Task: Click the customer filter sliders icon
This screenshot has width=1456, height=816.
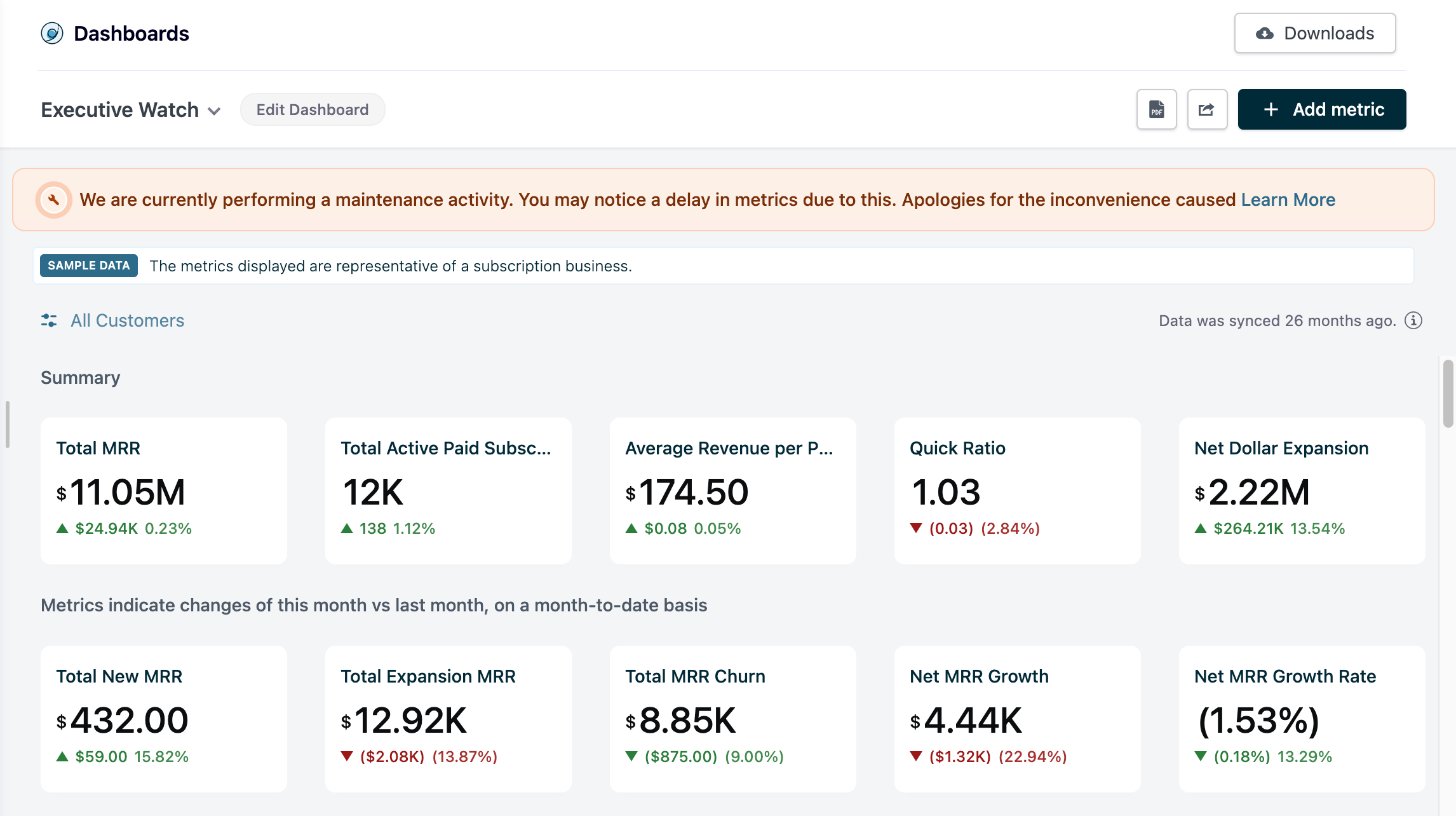Action: (x=49, y=320)
